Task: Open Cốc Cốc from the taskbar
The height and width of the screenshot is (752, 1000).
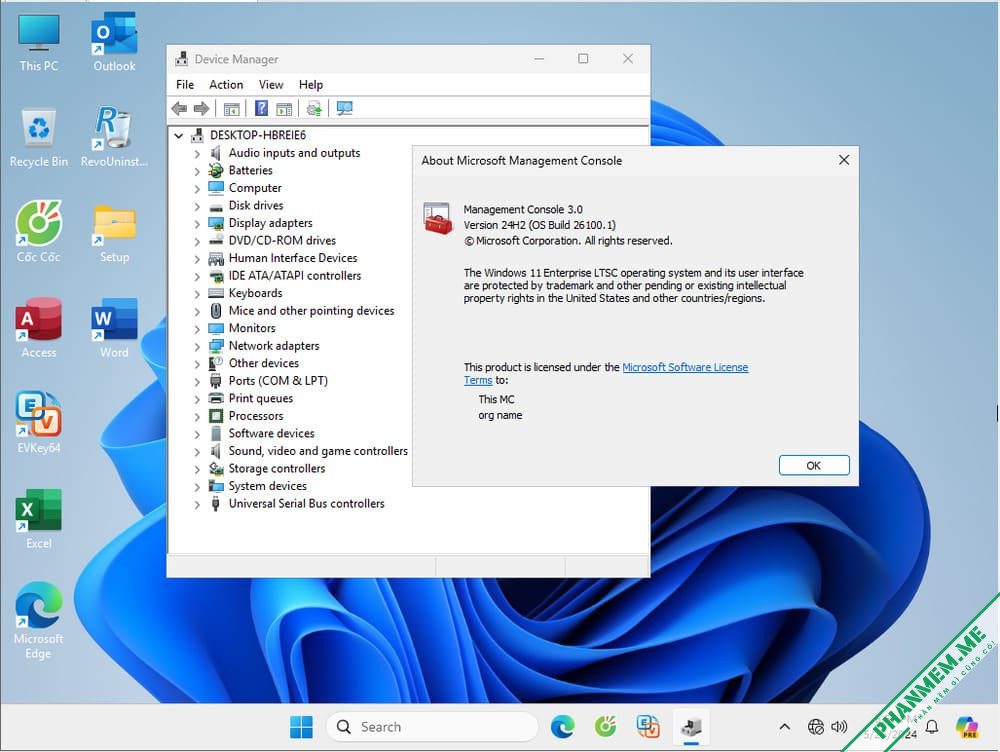Action: pos(605,726)
